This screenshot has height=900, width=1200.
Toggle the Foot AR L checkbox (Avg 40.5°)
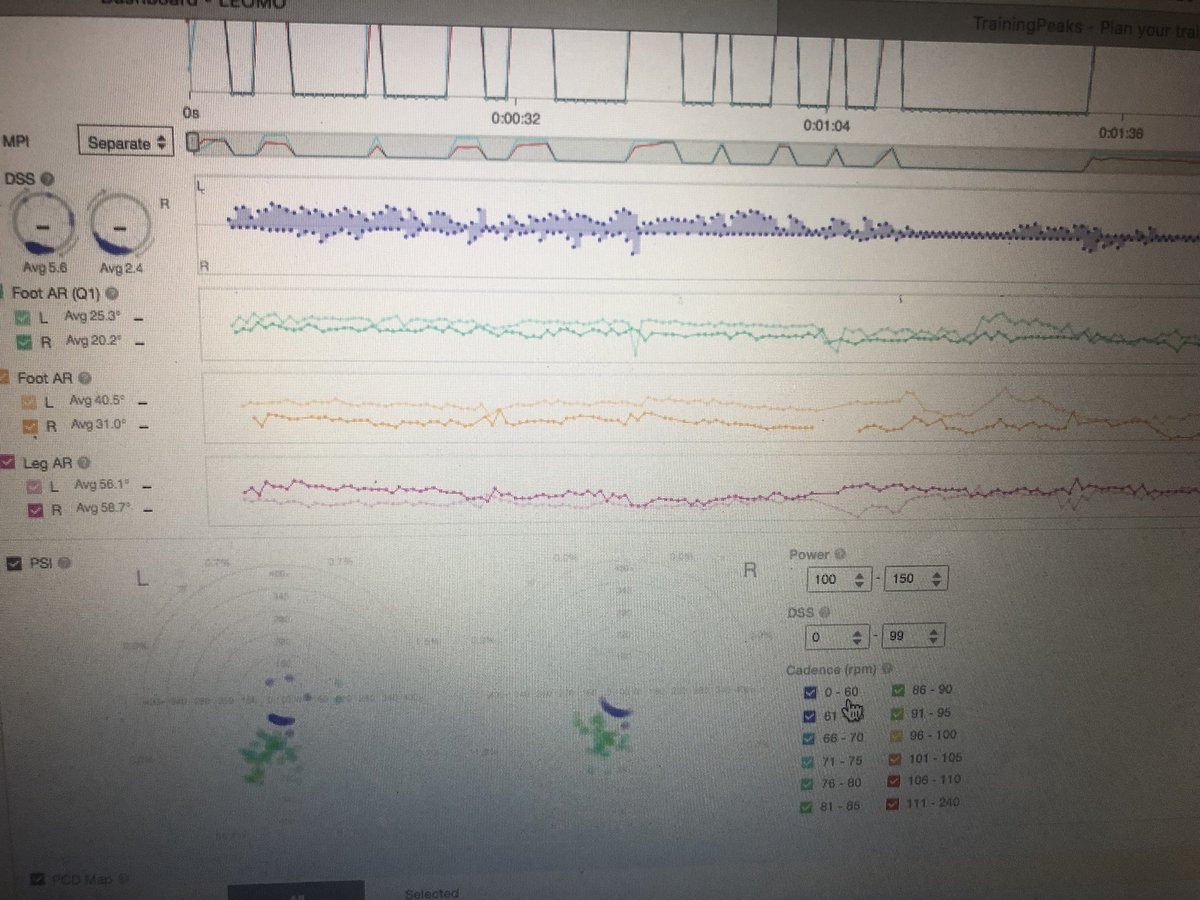27,402
